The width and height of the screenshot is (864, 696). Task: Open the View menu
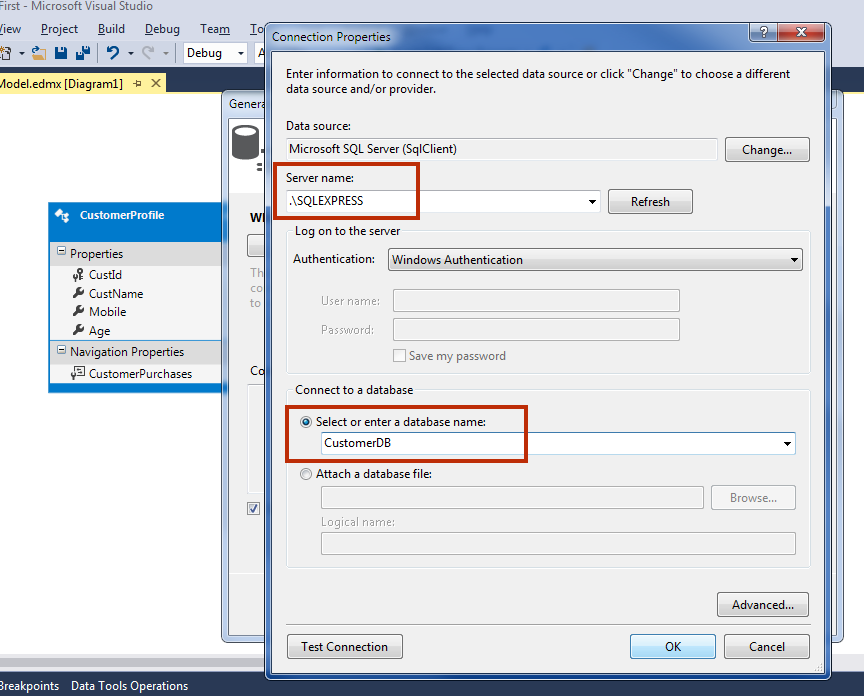tap(10, 29)
